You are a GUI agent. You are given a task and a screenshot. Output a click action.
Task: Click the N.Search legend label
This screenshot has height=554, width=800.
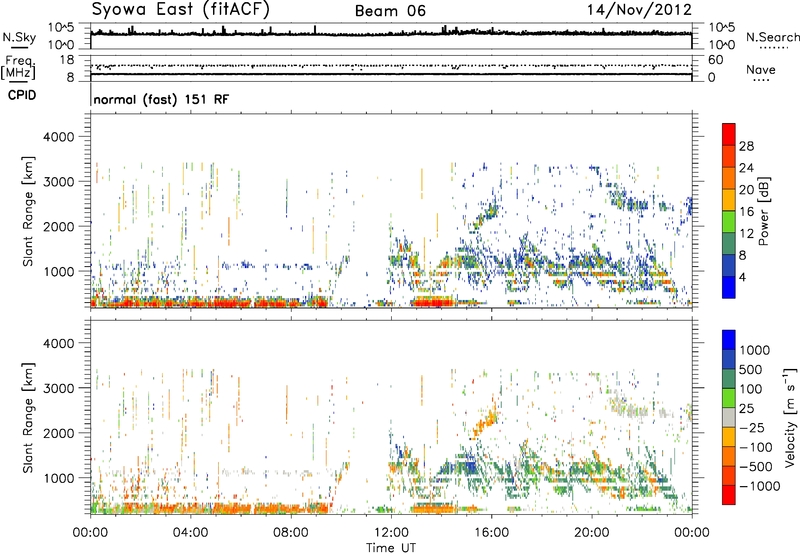pyautogui.click(x=772, y=37)
